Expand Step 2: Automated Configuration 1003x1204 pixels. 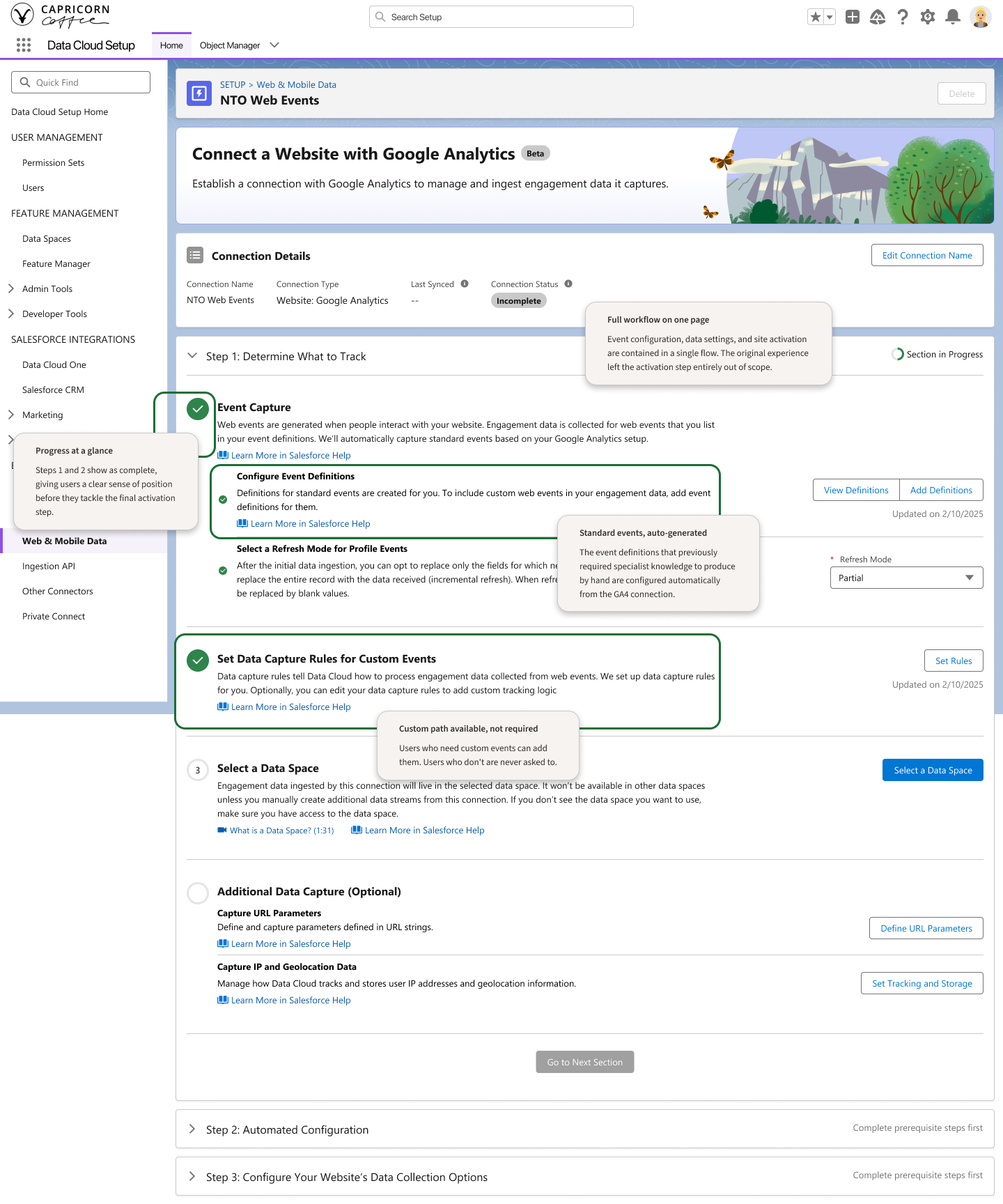point(192,1129)
